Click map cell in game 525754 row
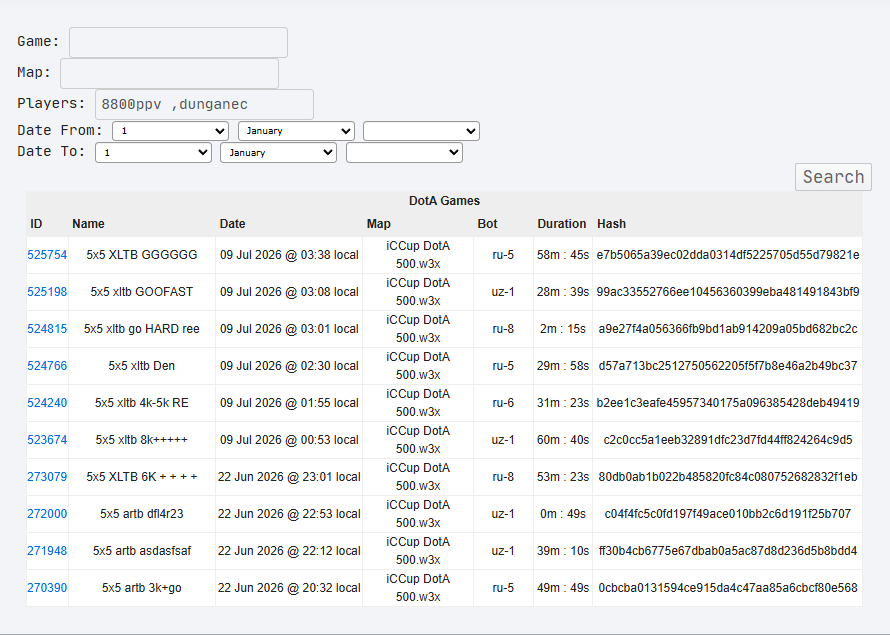Image resolution: width=890 pixels, height=635 pixels. tap(418, 255)
